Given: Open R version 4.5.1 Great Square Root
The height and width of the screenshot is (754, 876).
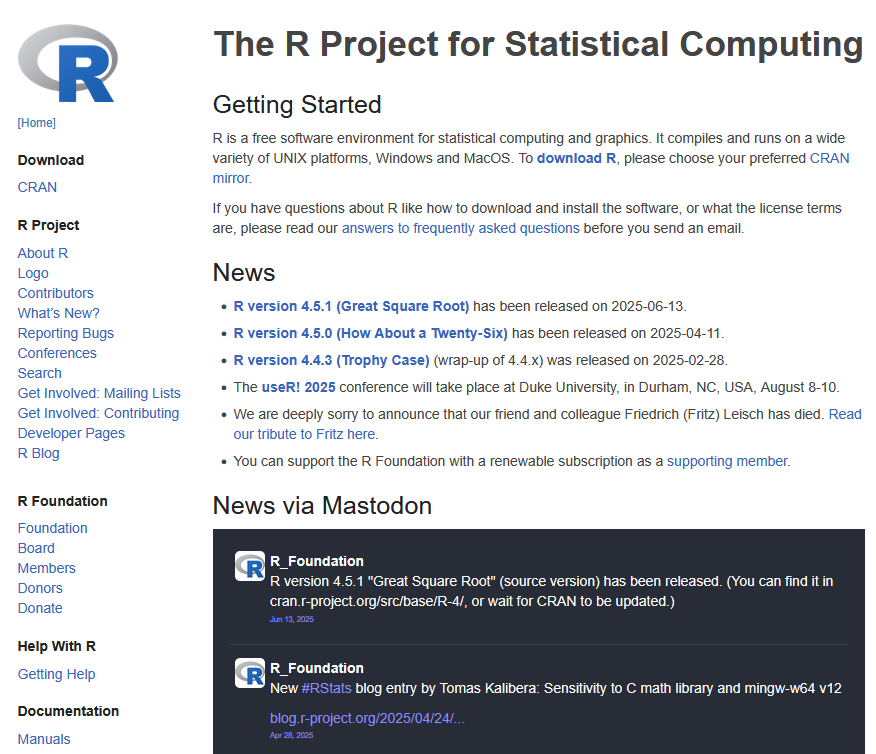Looking at the screenshot, I should [x=351, y=306].
